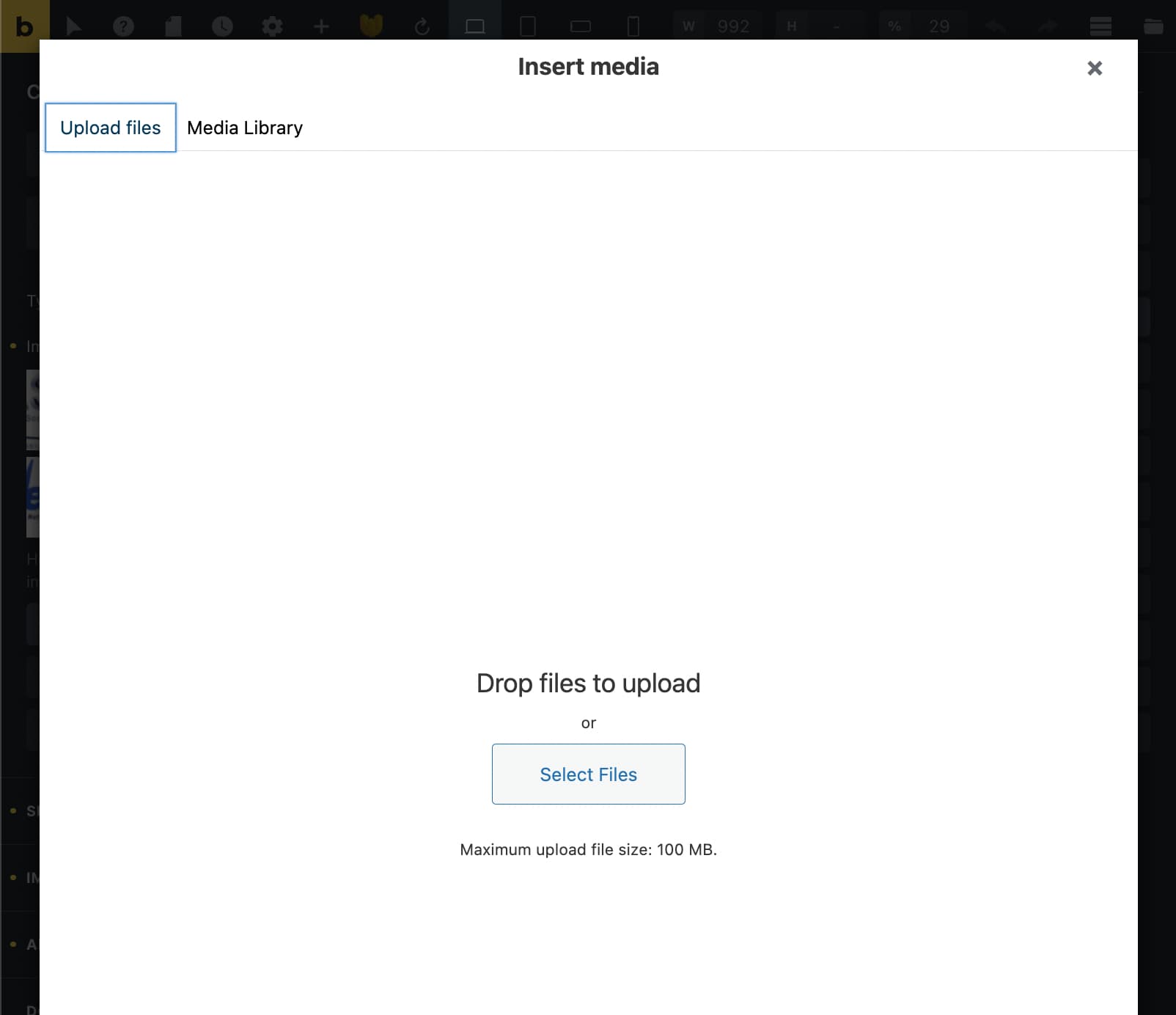Open the settings gear icon
Image resolution: width=1176 pixels, height=1015 pixels.
(x=272, y=27)
